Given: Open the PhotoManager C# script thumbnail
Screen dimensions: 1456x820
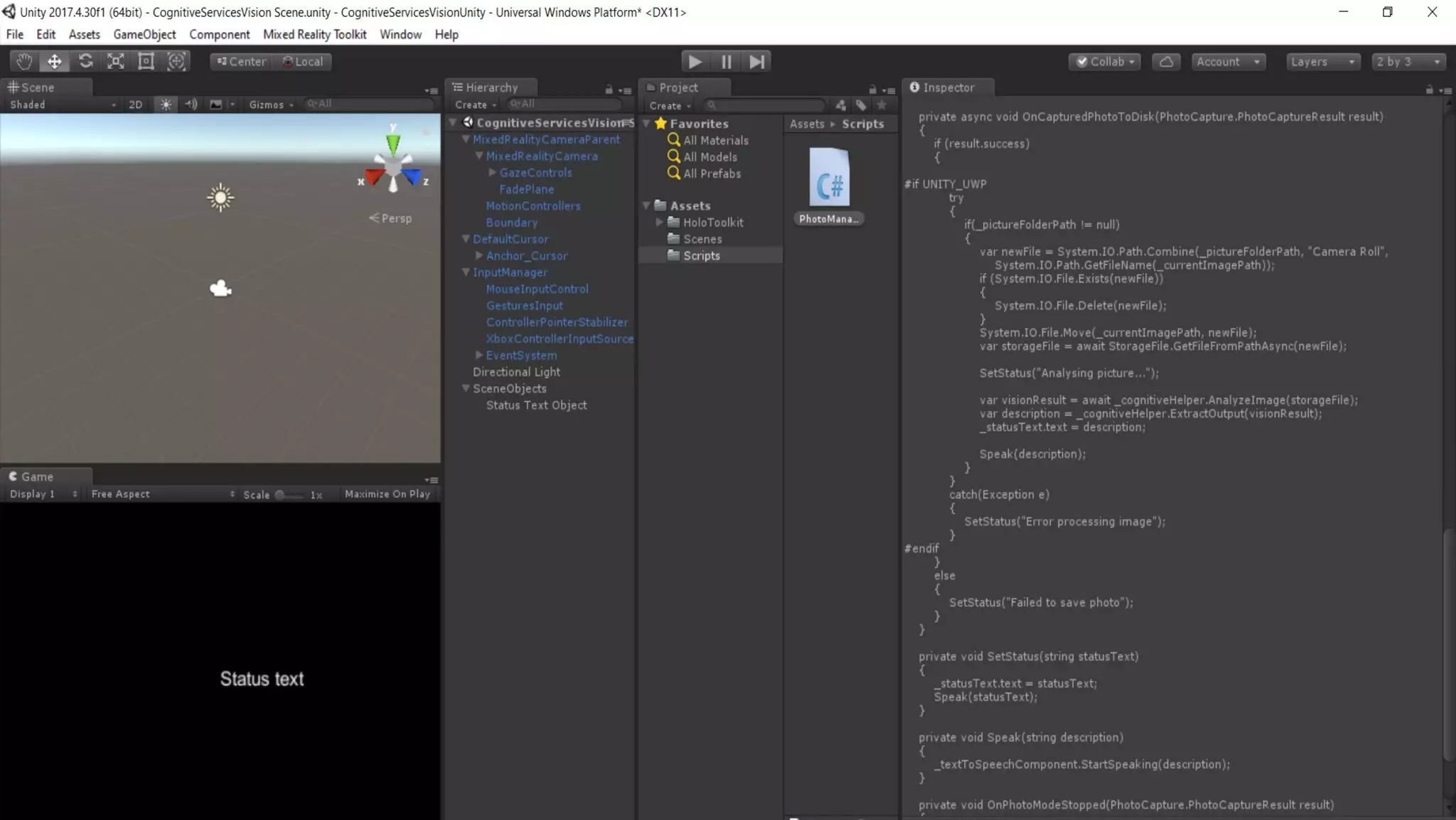Looking at the screenshot, I should pyautogui.click(x=829, y=178).
